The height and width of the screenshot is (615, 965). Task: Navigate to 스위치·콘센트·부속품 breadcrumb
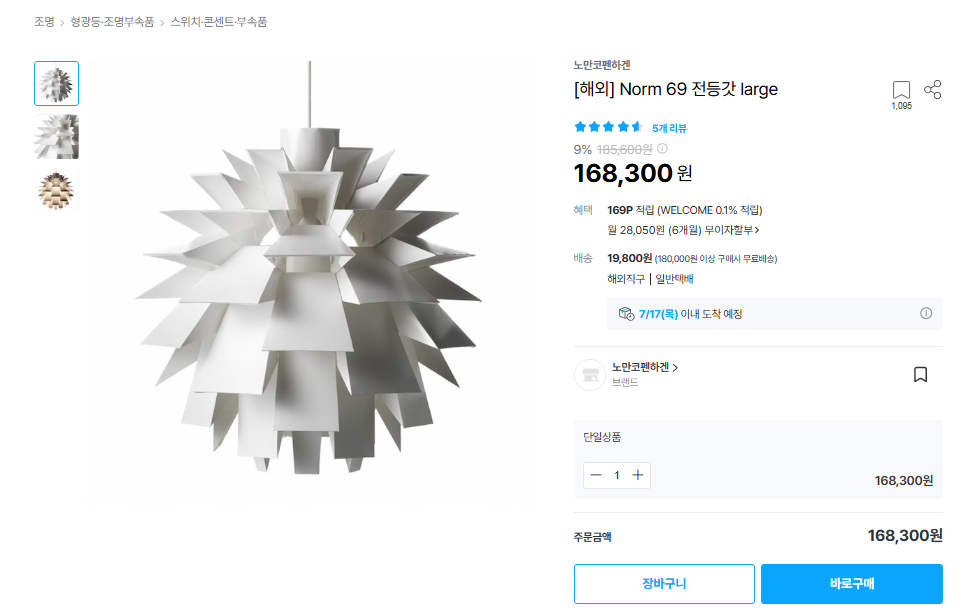pos(218,21)
